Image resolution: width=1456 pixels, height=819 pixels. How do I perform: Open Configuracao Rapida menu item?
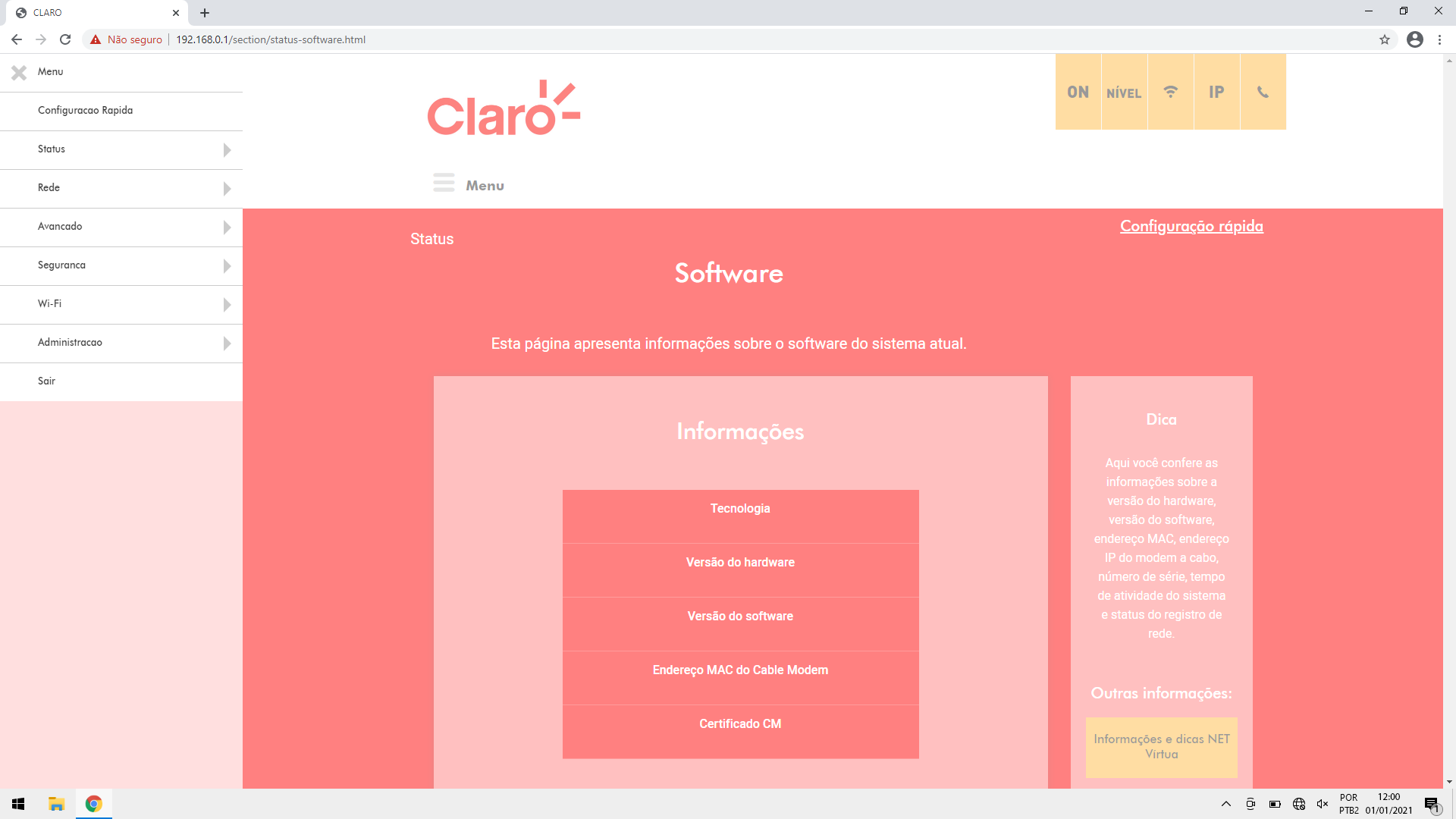pyautogui.click(x=85, y=110)
